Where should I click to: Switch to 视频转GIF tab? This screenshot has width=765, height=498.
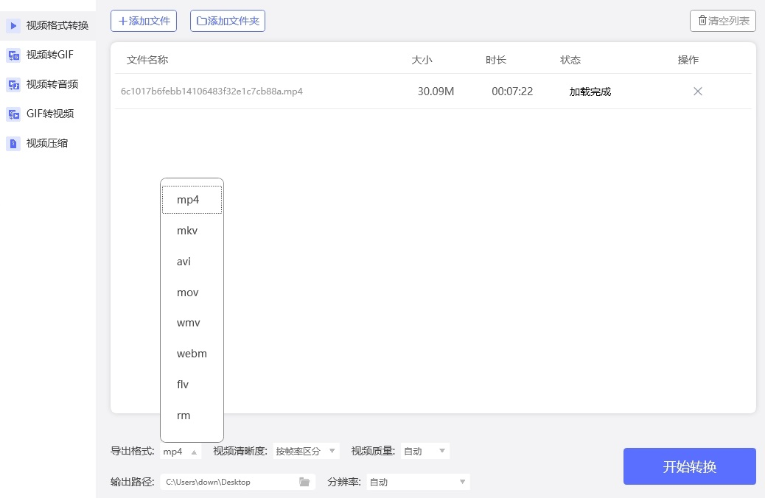pyautogui.click(x=48, y=55)
